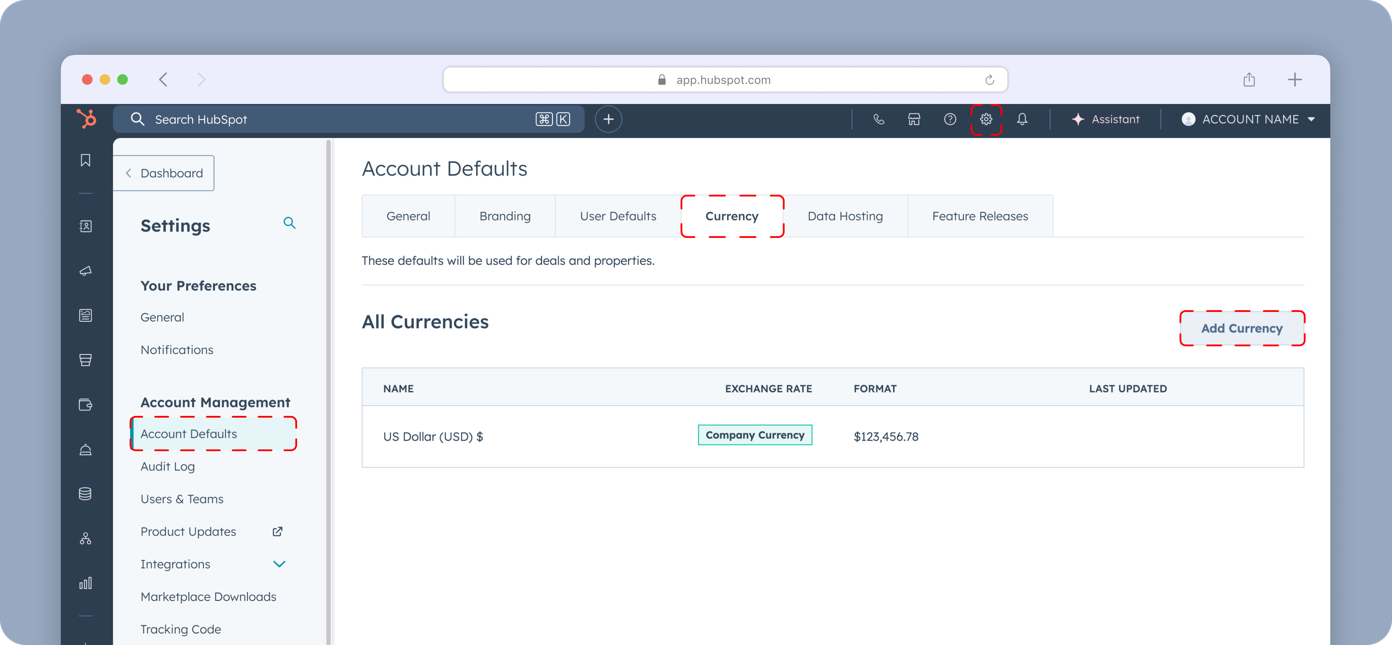Viewport: 1392px width, 645px height.
Task: Click the Add Currency button
Action: tap(1241, 328)
